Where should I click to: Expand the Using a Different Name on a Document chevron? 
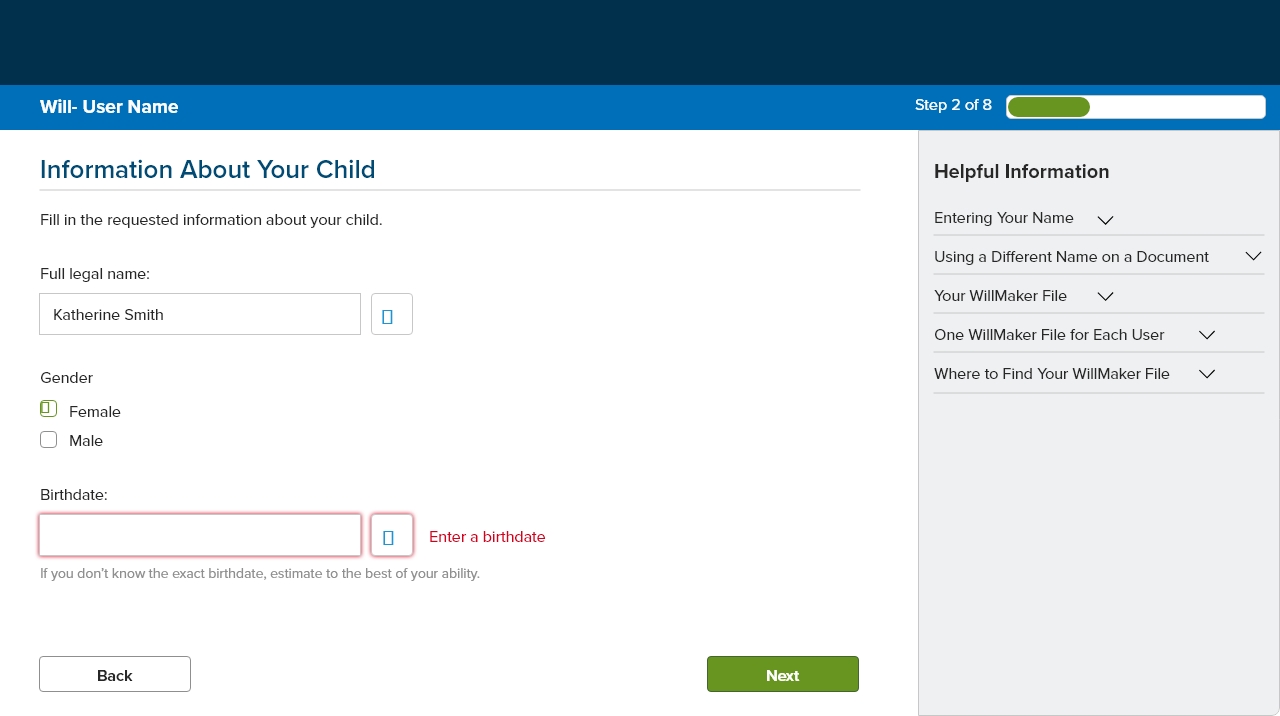tap(1253, 257)
